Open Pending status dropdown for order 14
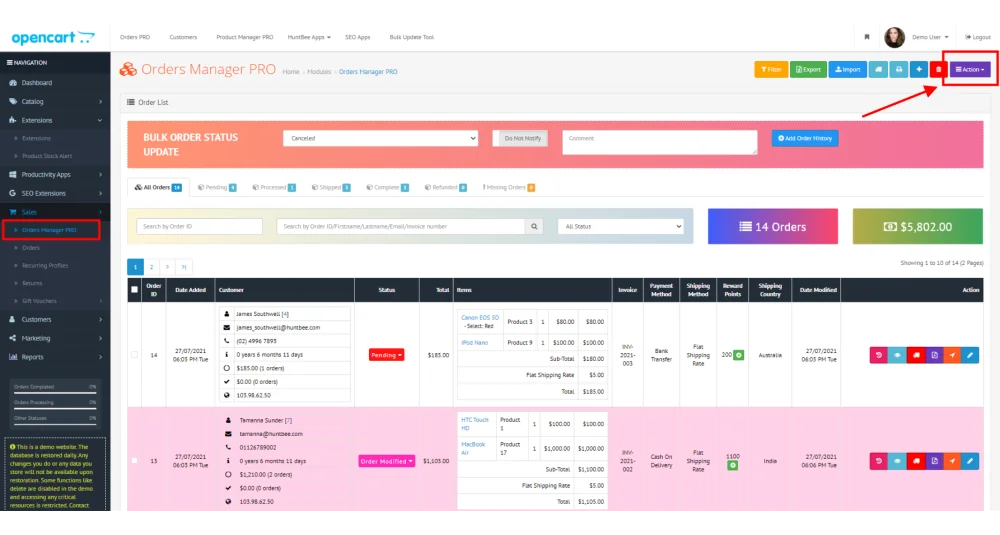This screenshot has width=1000, height=535. click(x=386, y=355)
